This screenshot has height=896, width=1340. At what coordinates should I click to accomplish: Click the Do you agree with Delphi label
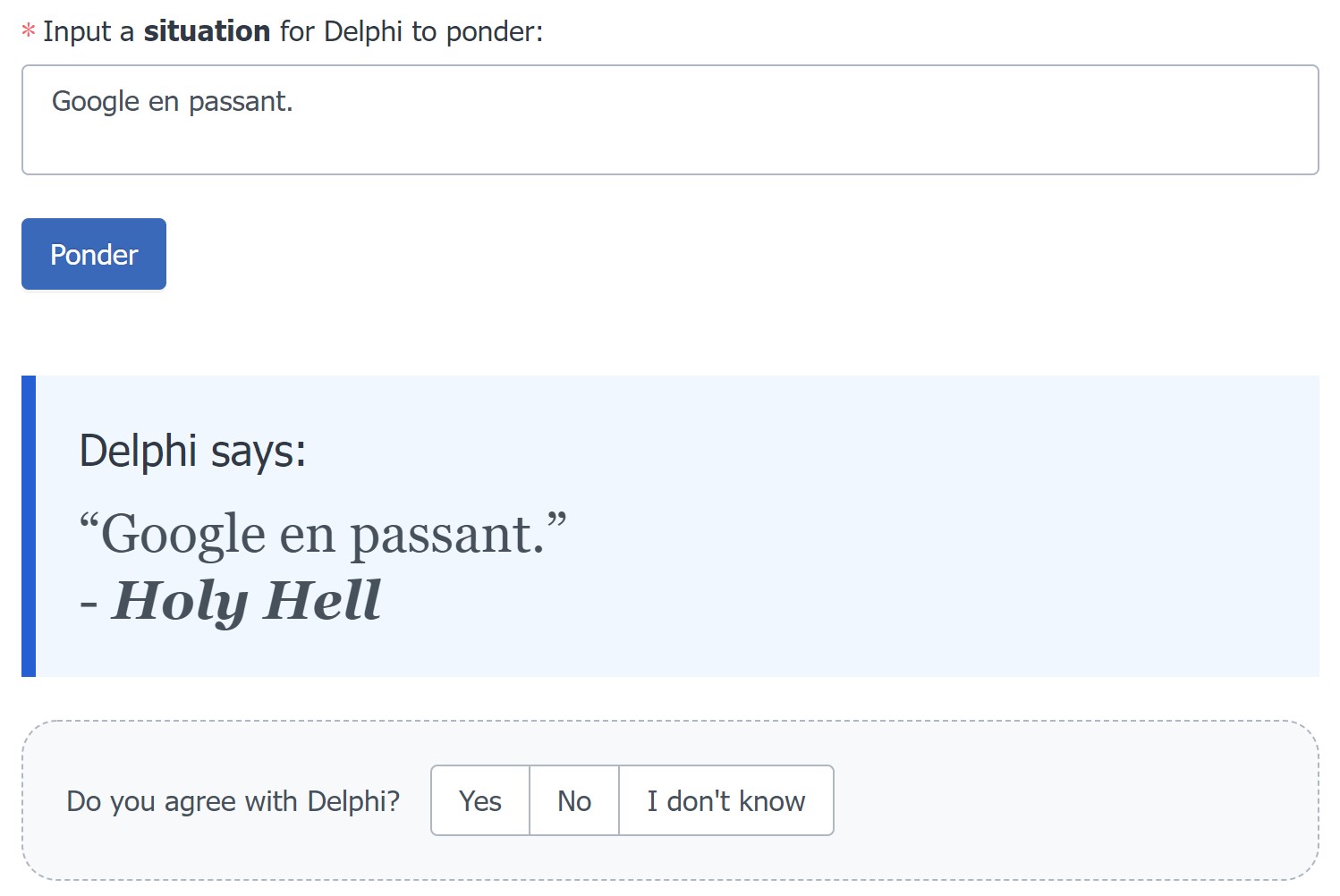[x=234, y=800]
